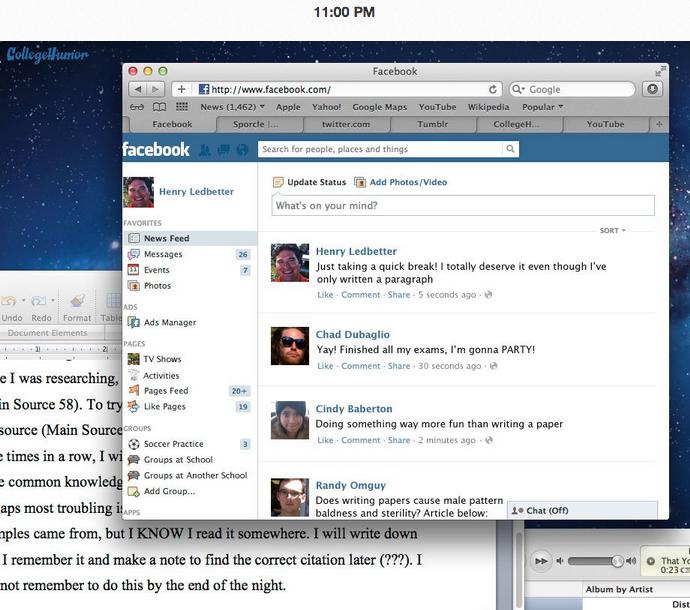Click Facebook globe notifications icon
Screen dimensions: 690x610
tap(242, 150)
